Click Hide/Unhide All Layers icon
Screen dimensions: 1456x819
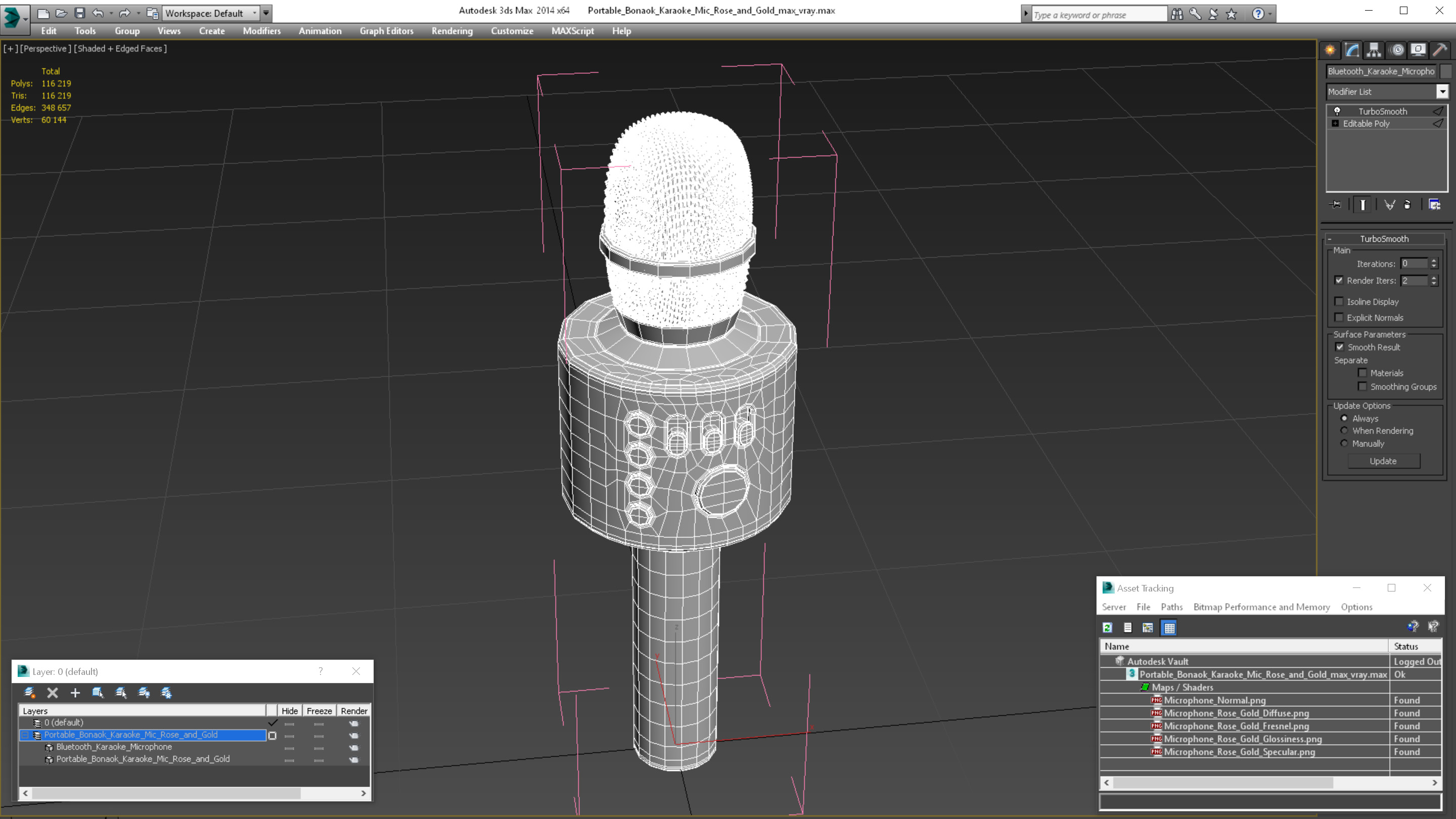144,693
